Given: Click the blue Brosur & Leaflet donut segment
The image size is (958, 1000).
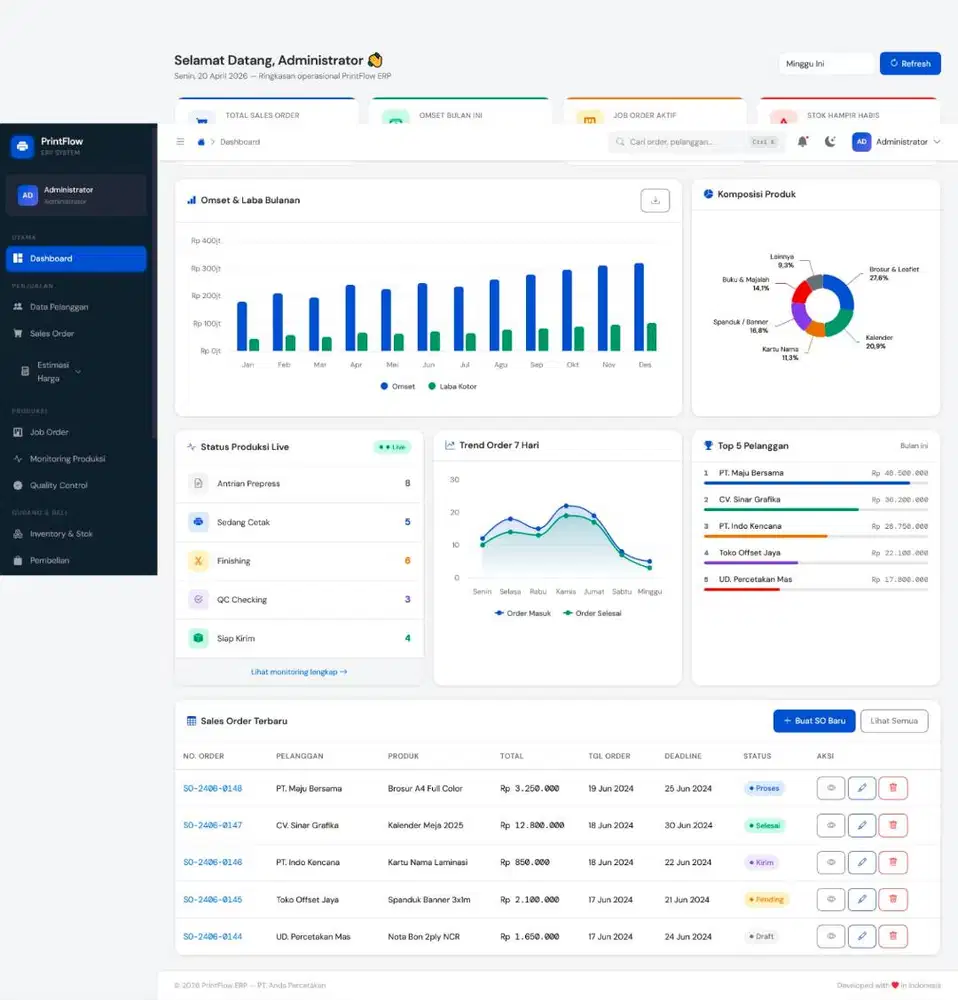Looking at the screenshot, I should tap(843, 294).
